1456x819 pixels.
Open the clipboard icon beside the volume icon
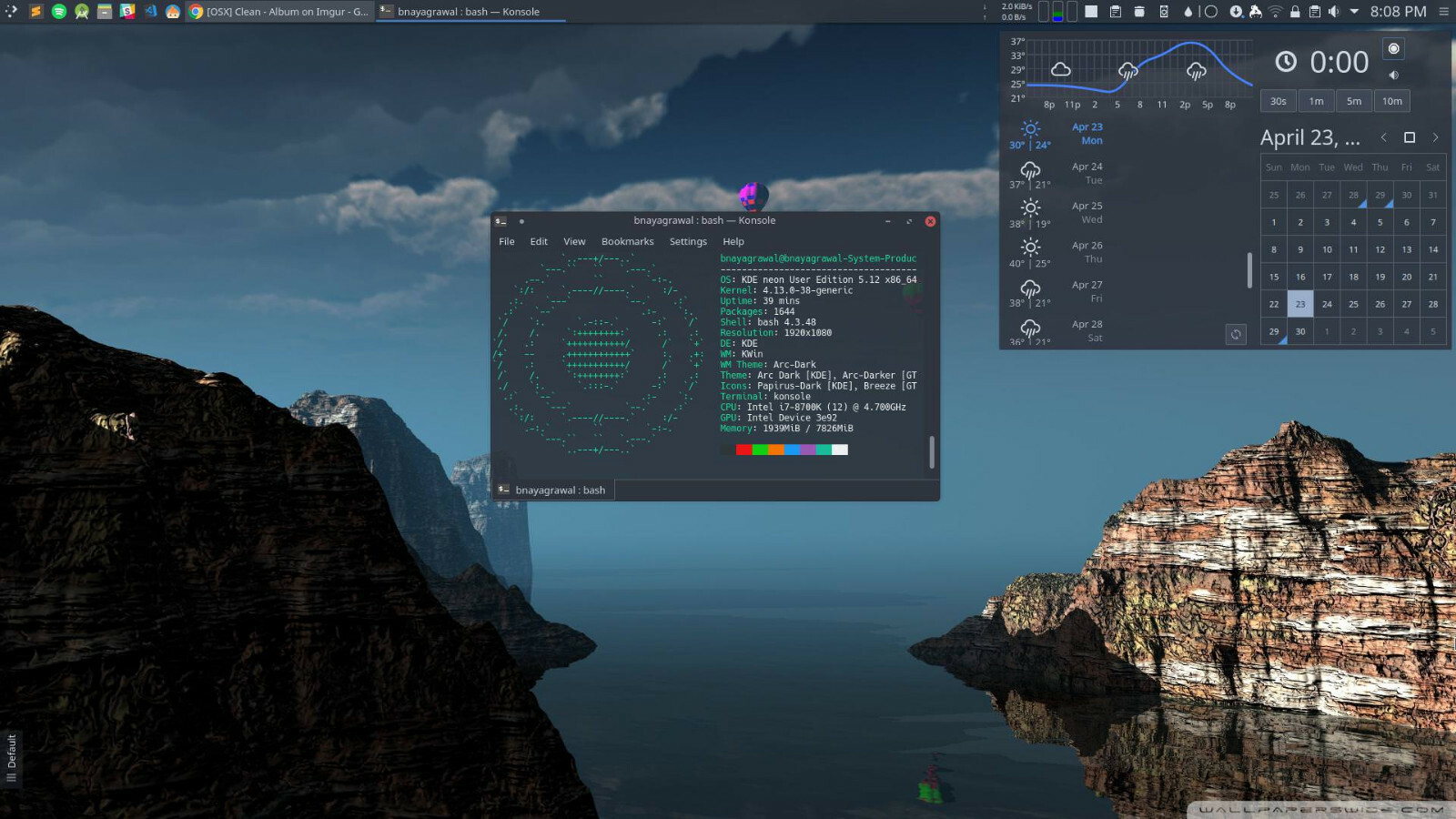(x=1314, y=11)
